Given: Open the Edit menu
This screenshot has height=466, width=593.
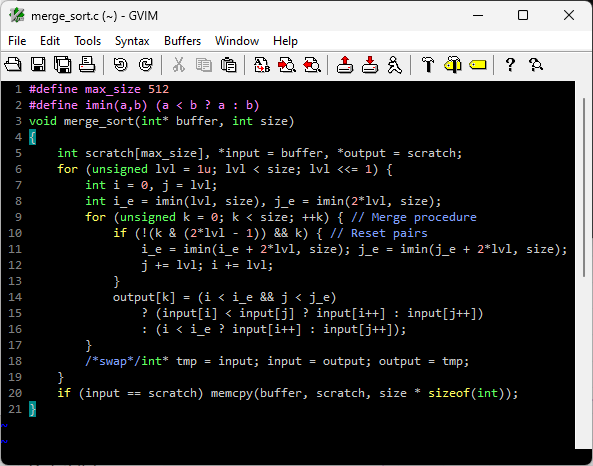Looking at the screenshot, I should 50,41.
